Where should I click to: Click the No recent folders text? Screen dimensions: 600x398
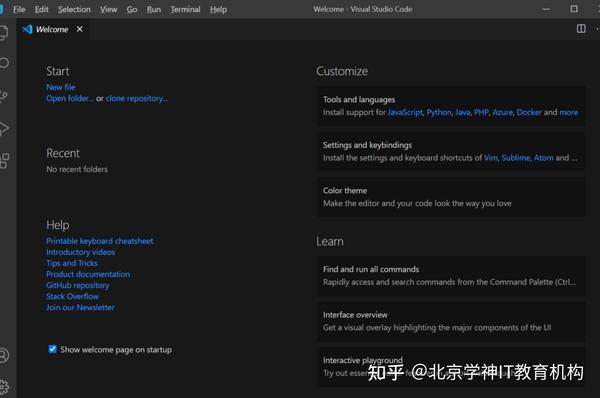coord(77,169)
